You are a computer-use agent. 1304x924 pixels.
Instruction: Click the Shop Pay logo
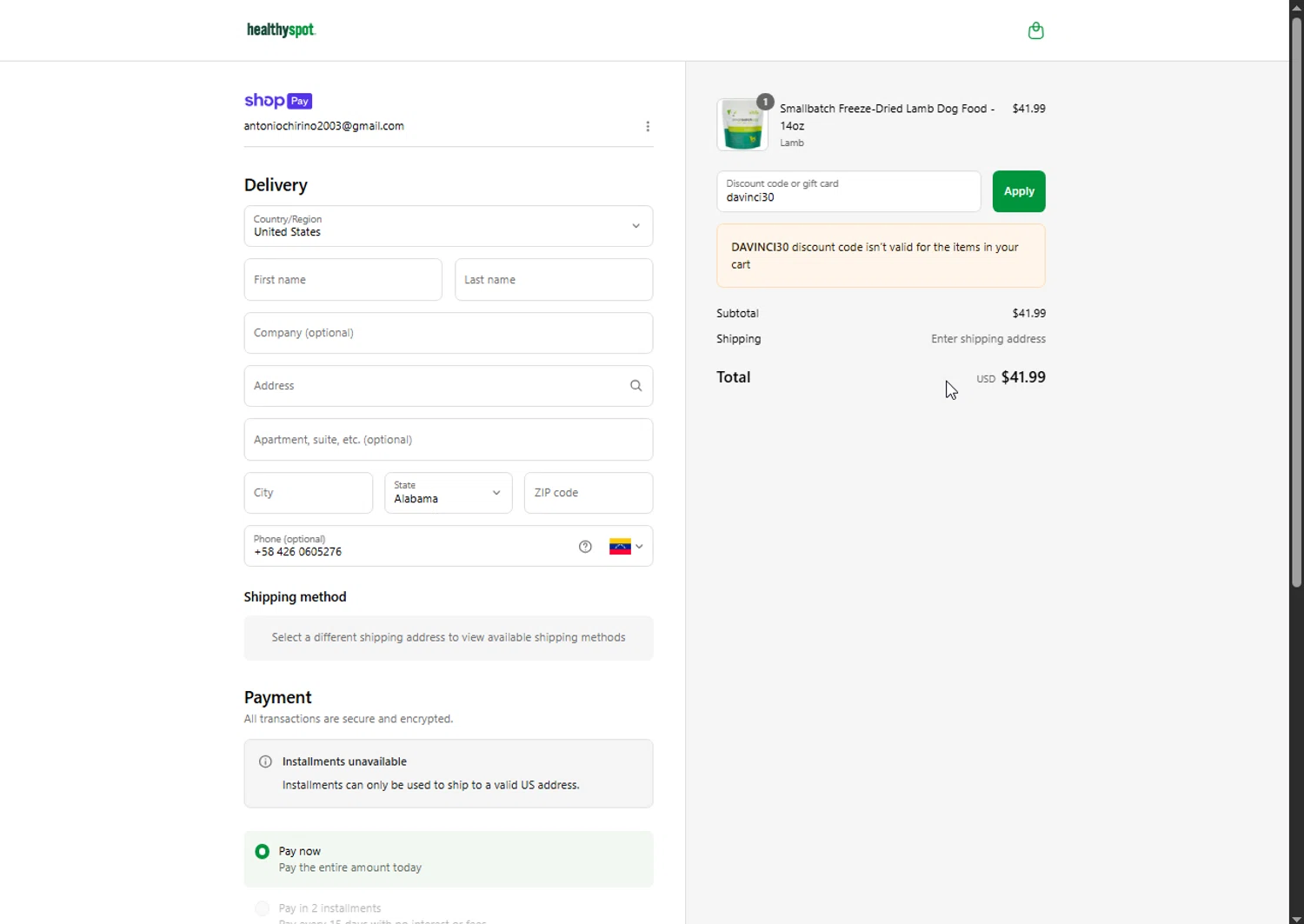tap(278, 101)
